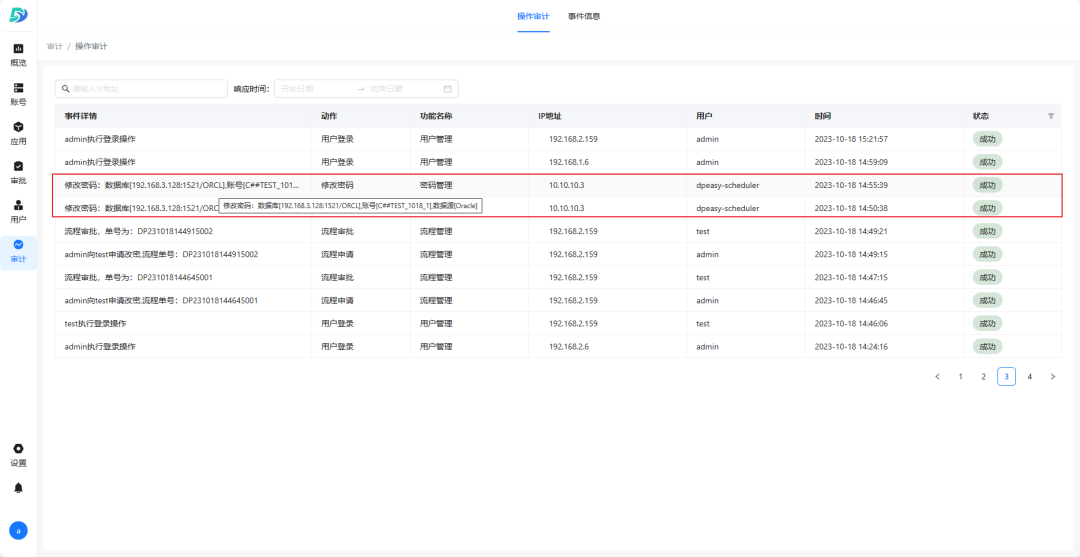Click test执行登录操作 event
Viewport: 1080px width, 557px height.
pyautogui.click(x=95, y=324)
